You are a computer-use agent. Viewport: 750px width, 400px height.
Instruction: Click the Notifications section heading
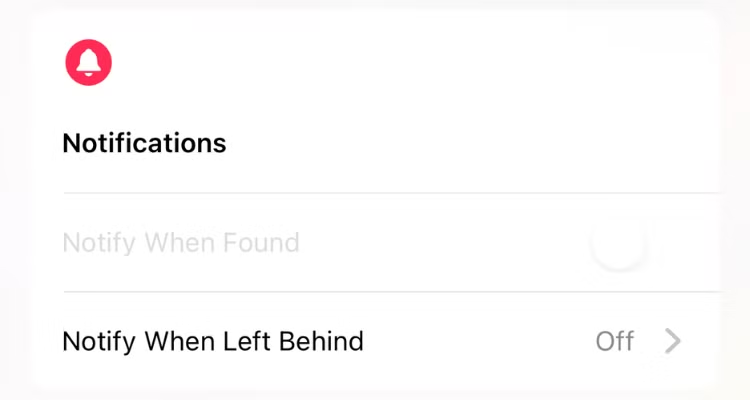(x=144, y=143)
